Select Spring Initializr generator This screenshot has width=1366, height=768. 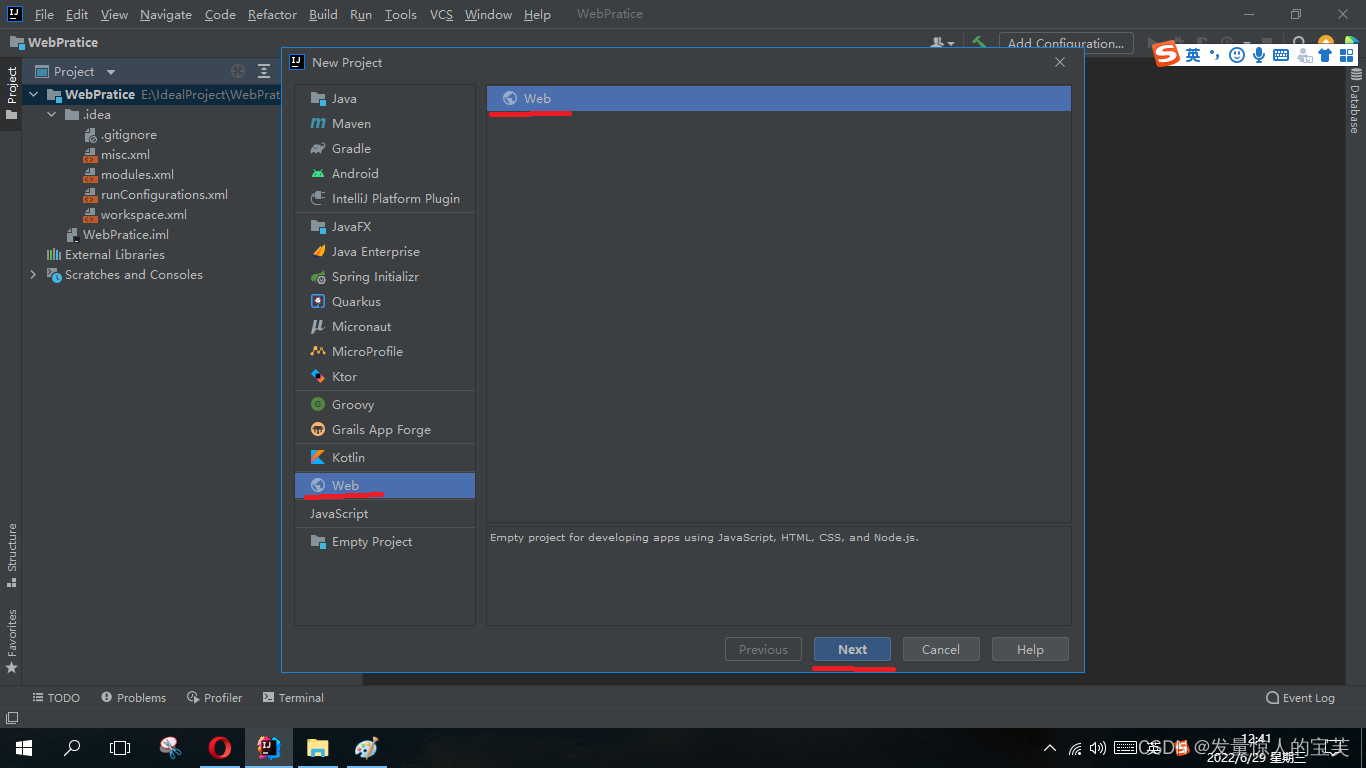(x=385, y=276)
